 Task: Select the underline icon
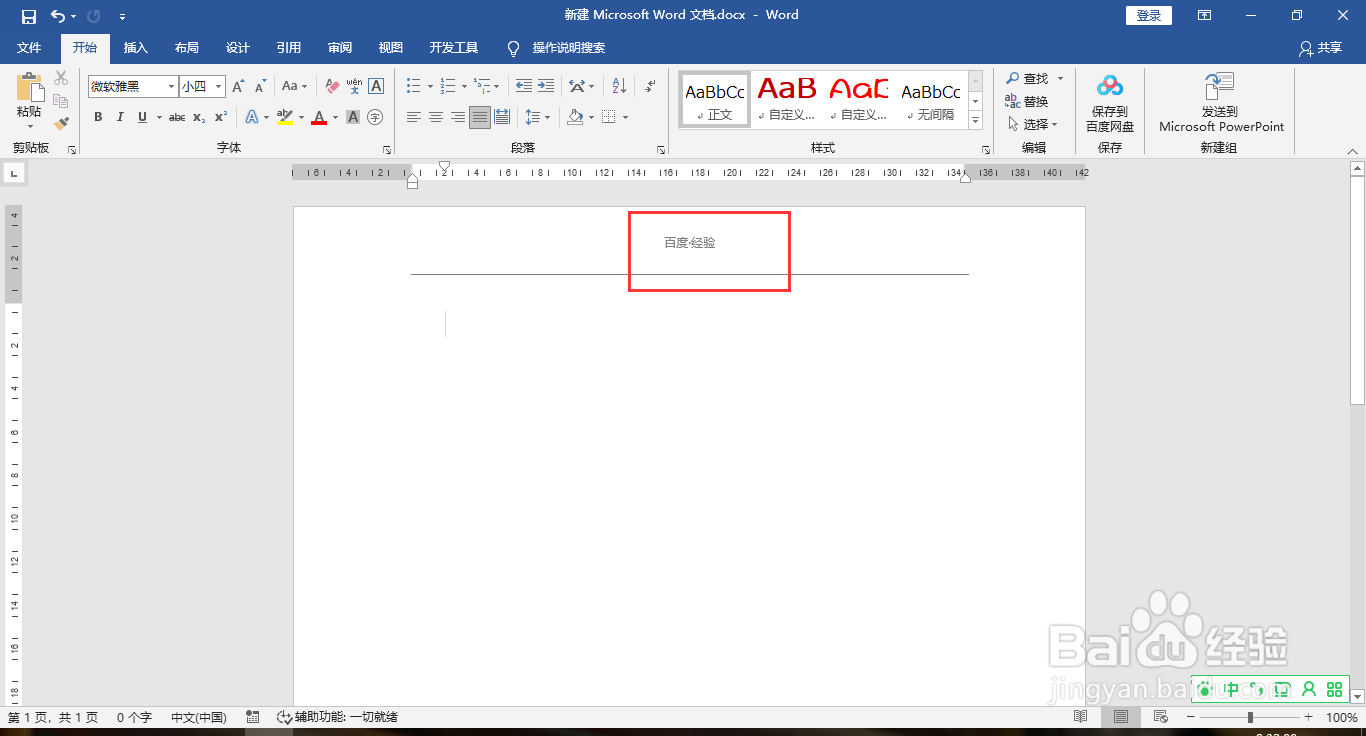coord(141,117)
